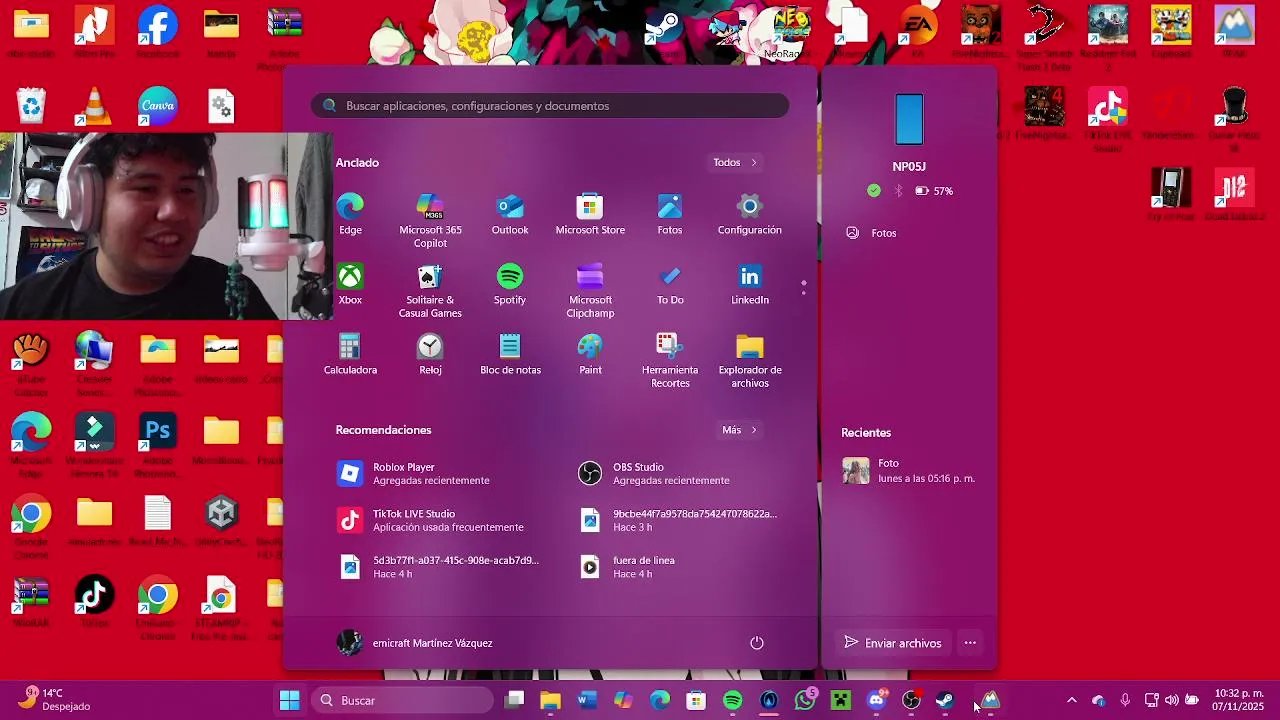Open LinkedIn pinned app
The image size is (1280, 720).
(750, 285)
